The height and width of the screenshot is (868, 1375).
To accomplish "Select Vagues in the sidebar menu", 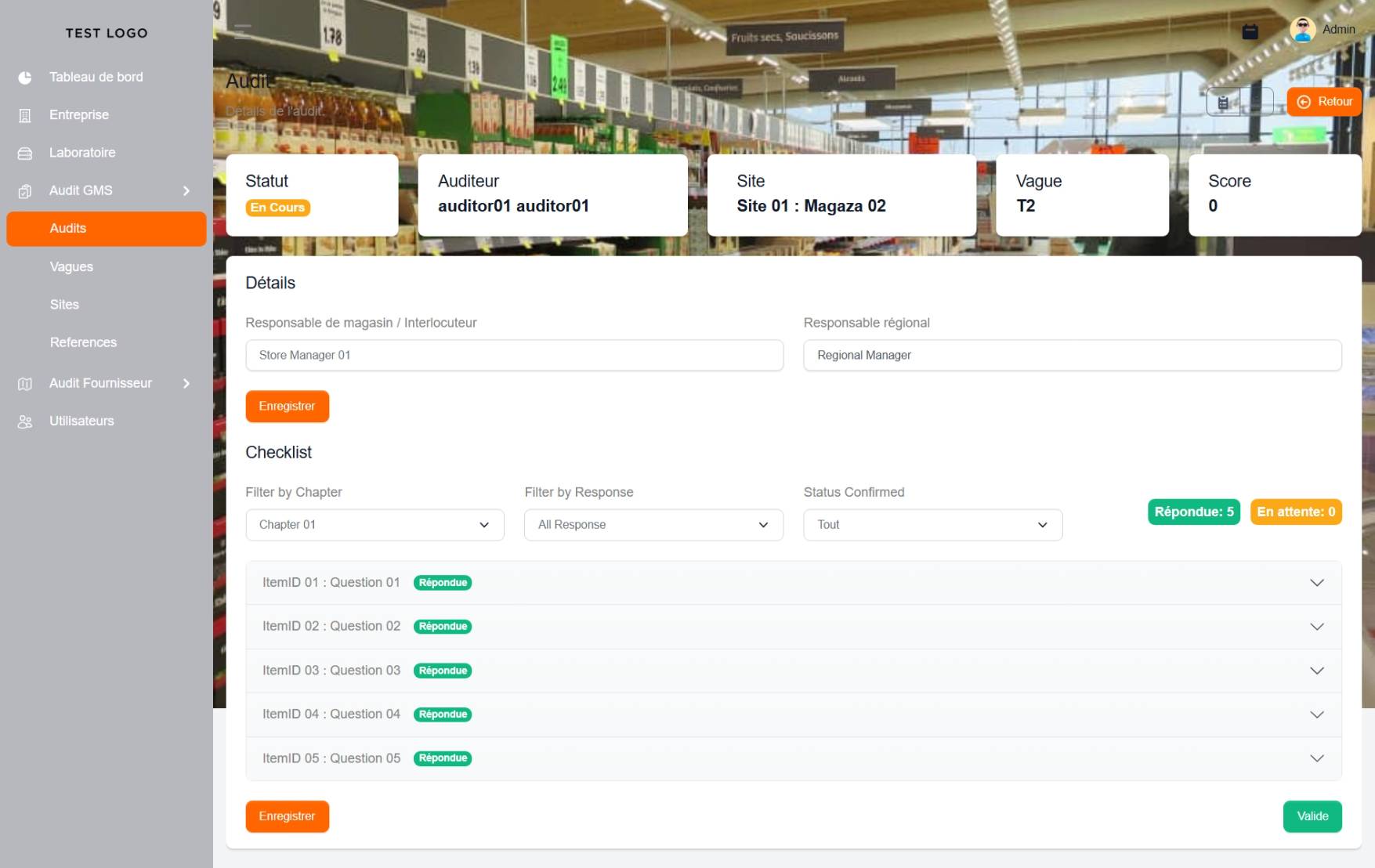I will 71,266.
